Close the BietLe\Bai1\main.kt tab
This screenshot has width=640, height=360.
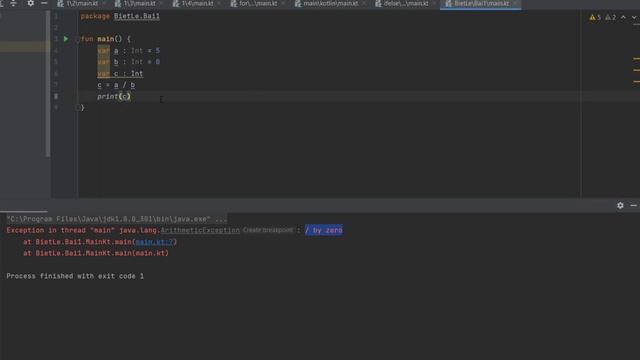coord(516,4)
